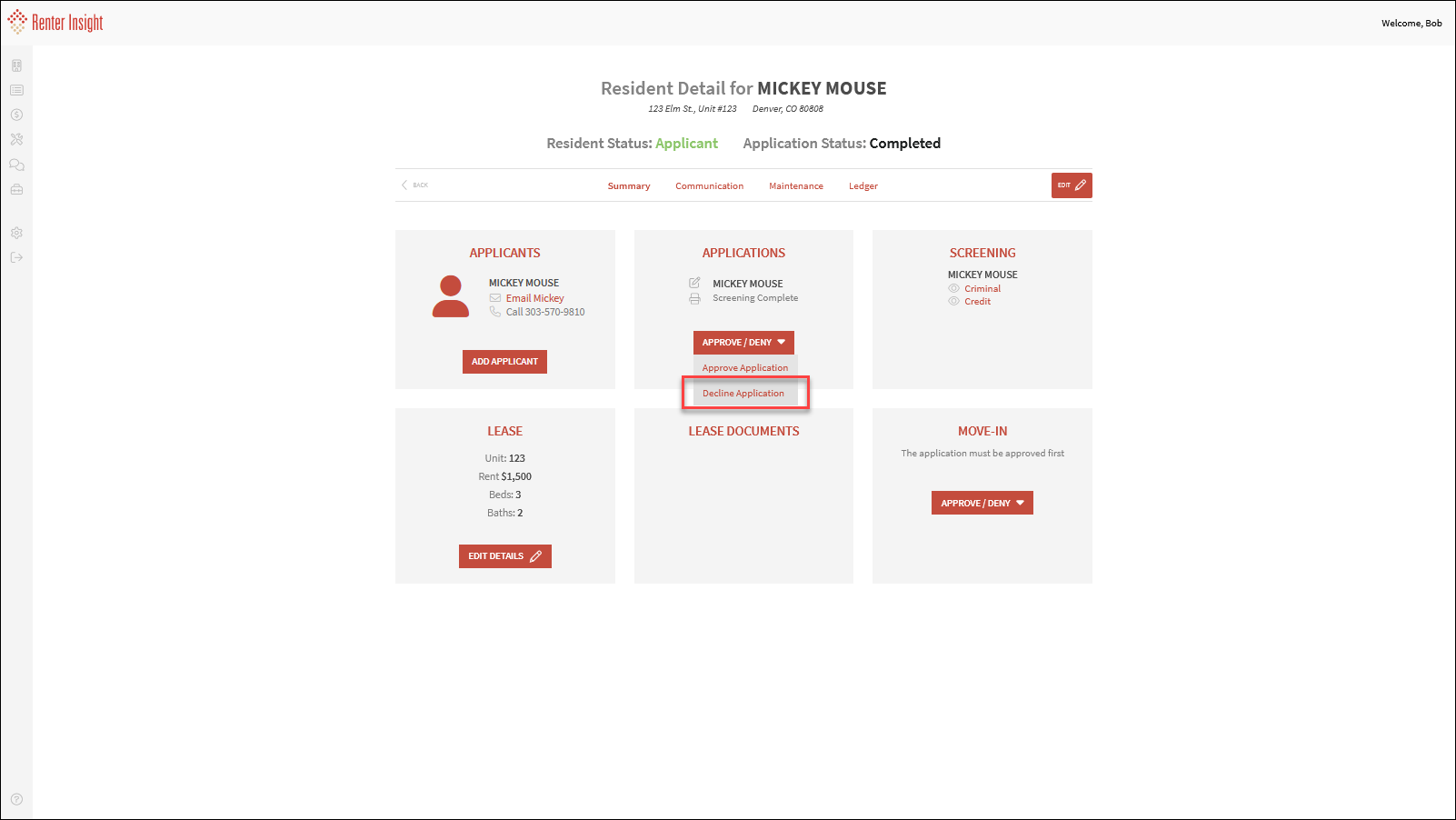Click the Beds: 3 text

(x=504, y=495)
